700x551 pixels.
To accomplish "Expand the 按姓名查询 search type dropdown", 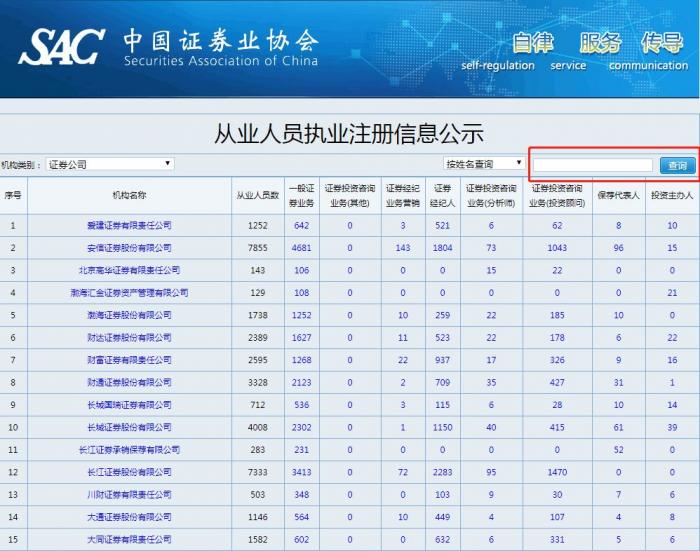I will click(484, 163).
